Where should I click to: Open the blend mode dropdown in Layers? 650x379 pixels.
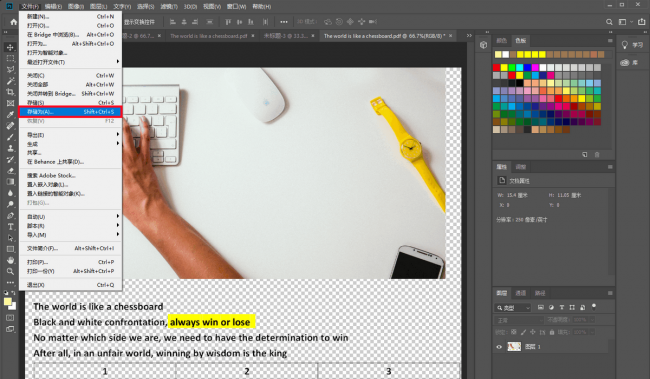[x=519, y=320]
